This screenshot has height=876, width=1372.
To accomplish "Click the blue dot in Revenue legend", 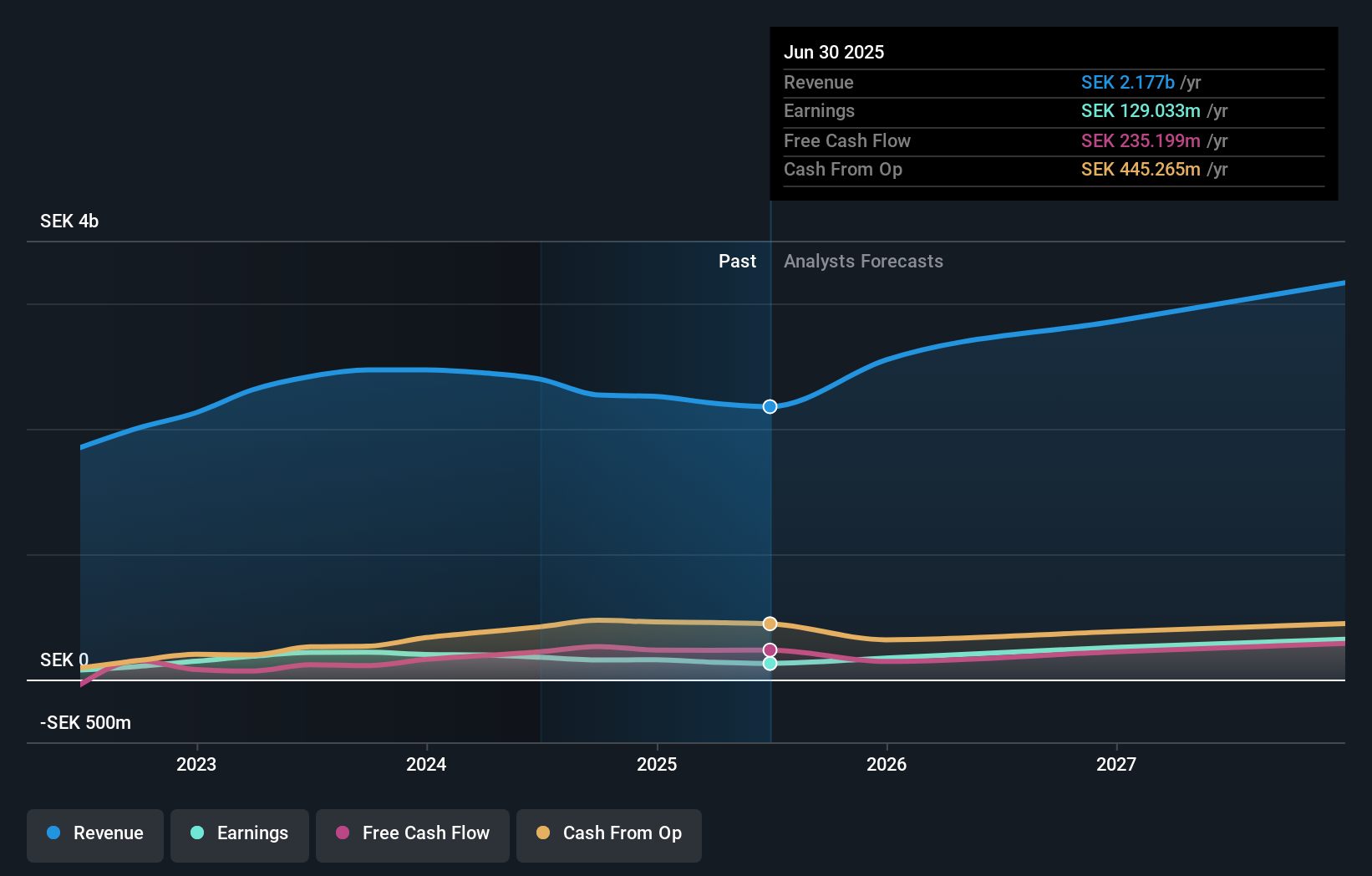I will [53, 833].
